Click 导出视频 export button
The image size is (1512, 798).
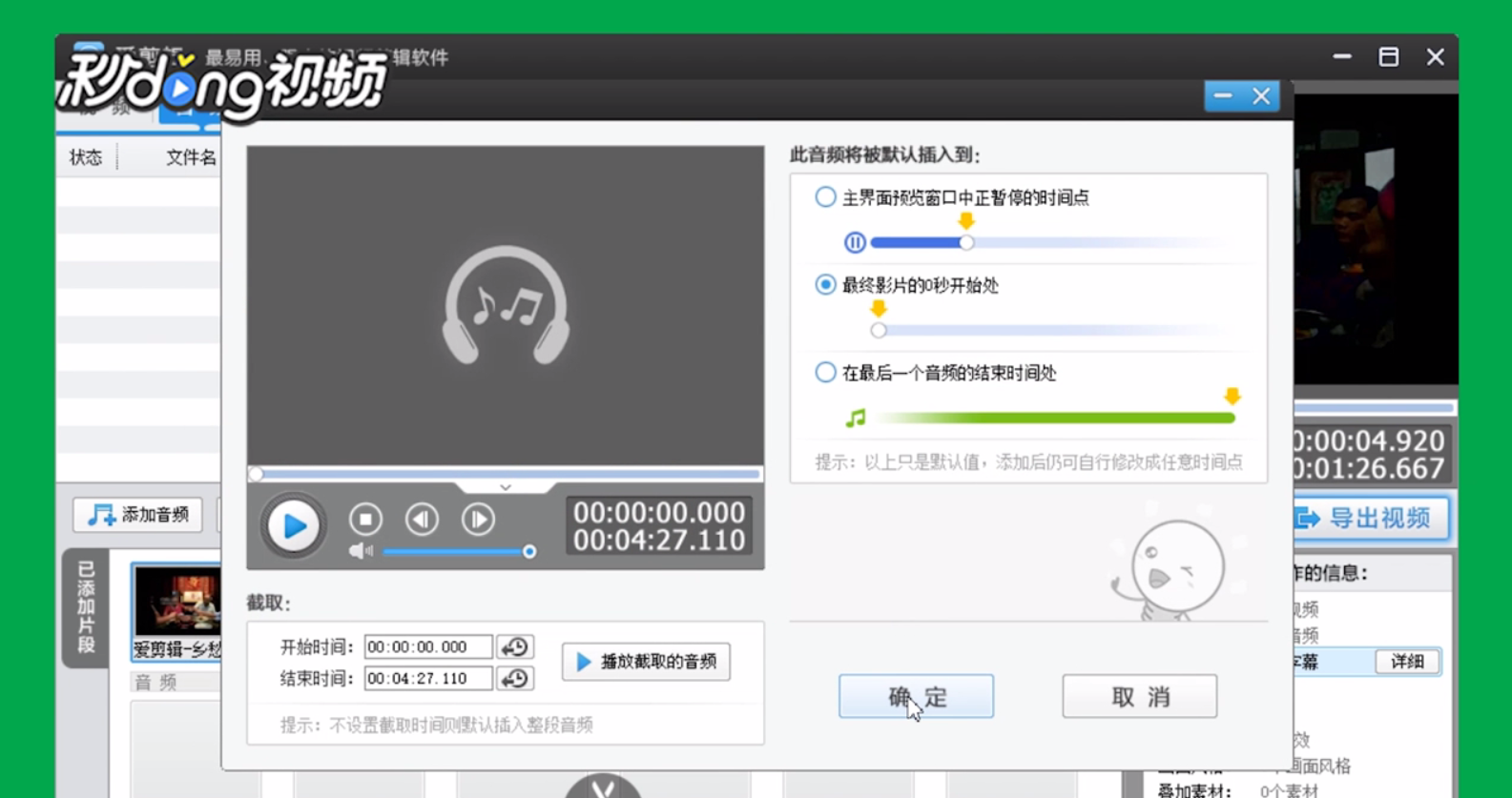point(1370,519)
